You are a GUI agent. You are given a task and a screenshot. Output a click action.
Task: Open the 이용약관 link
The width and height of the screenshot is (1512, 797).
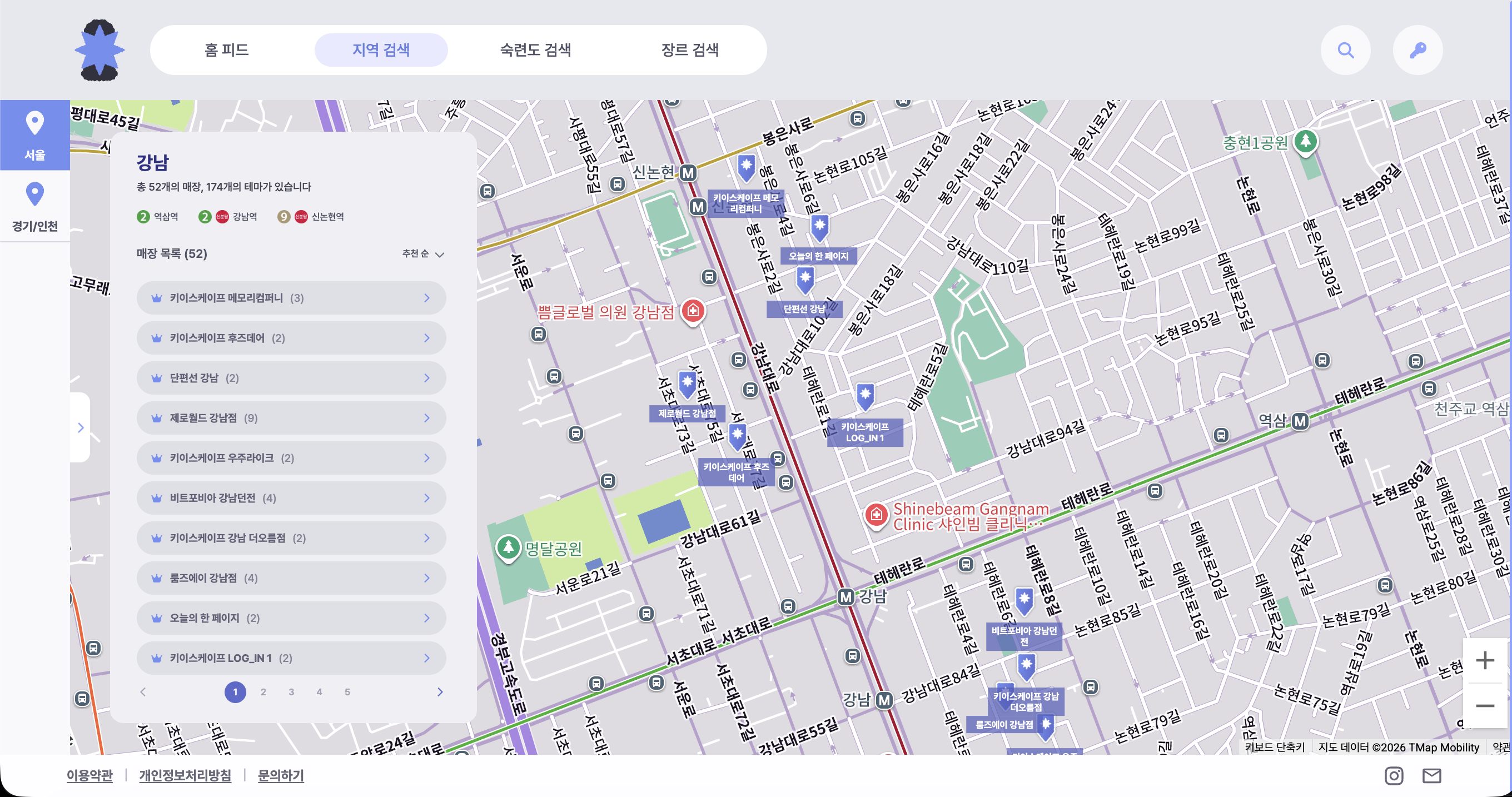click(x=89, y=775)
